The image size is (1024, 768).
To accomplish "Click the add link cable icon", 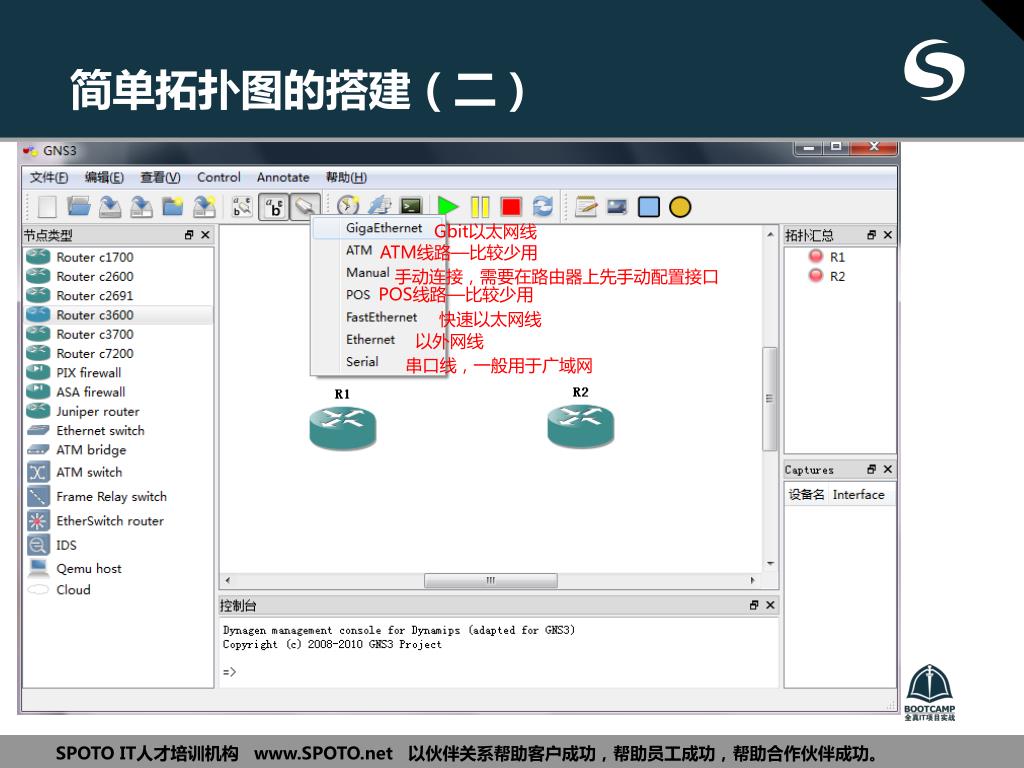I will (305, 206).
